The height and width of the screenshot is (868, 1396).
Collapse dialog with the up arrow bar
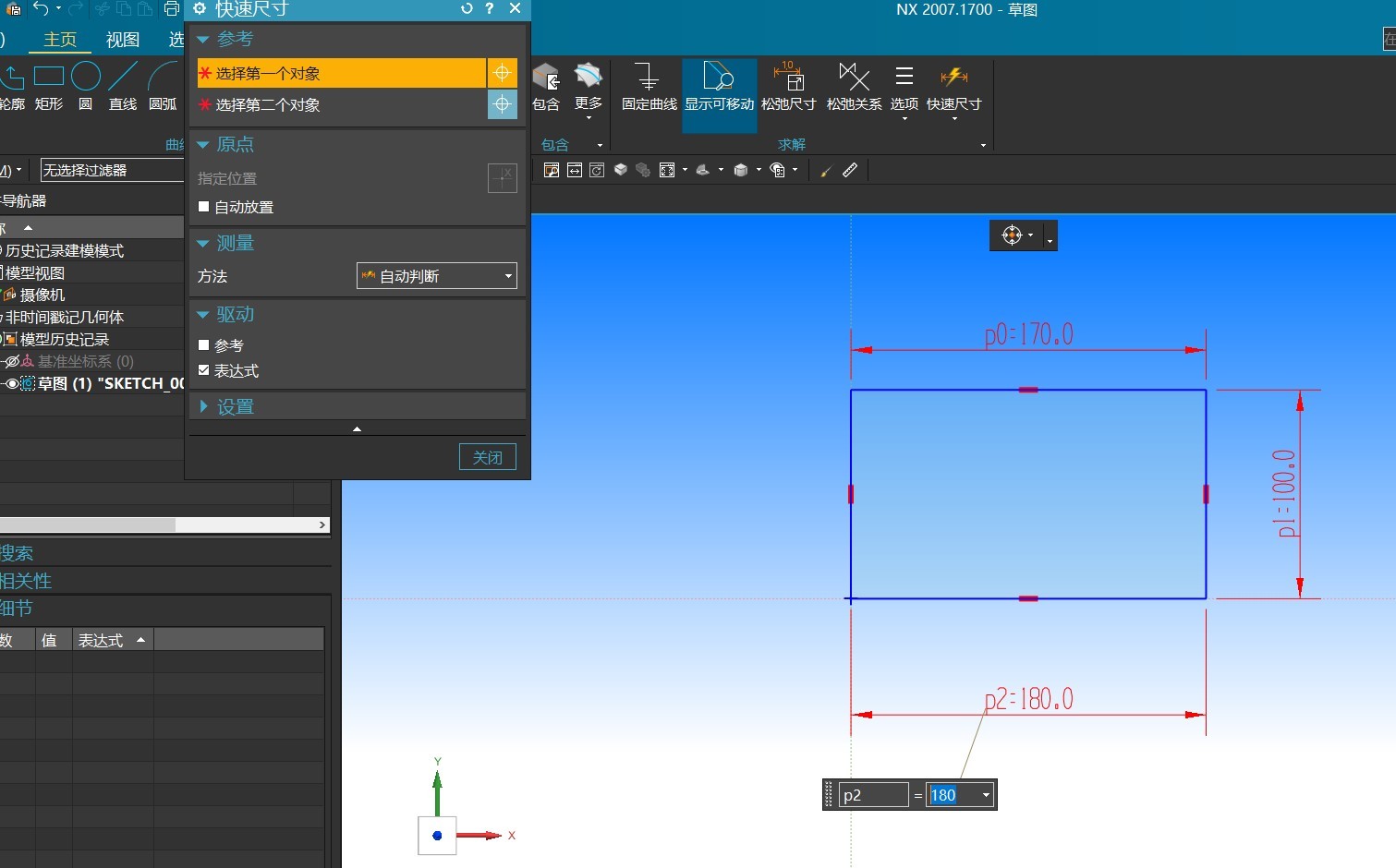[357, 428]
